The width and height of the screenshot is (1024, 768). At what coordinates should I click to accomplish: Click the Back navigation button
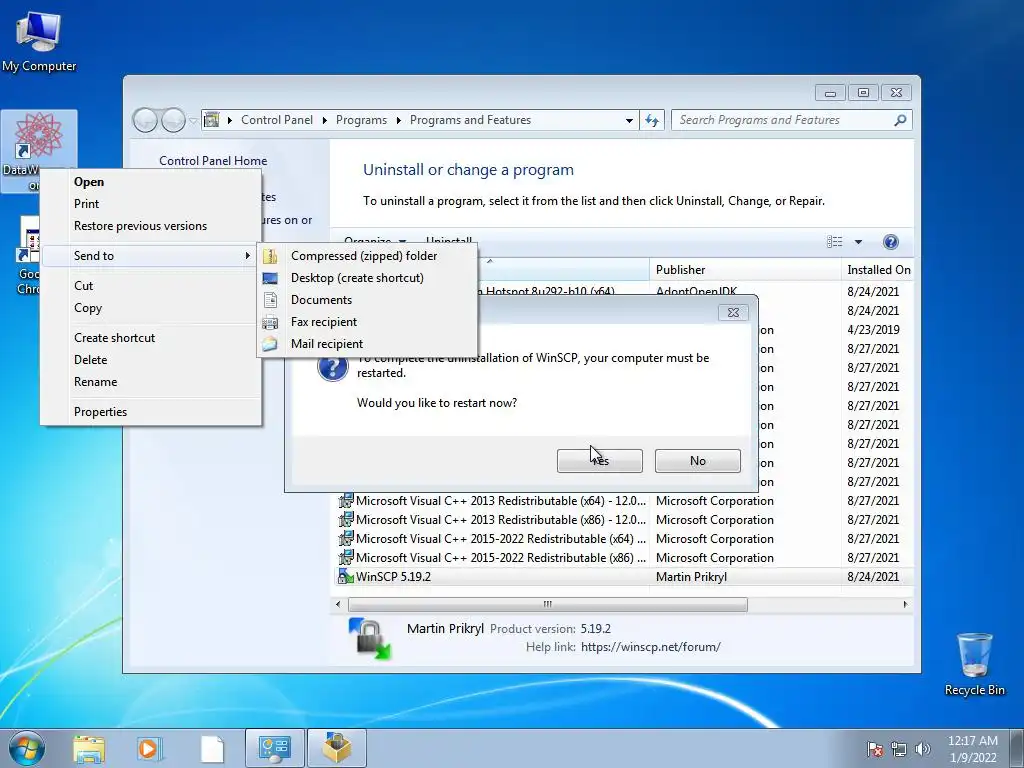click(145, 120)
